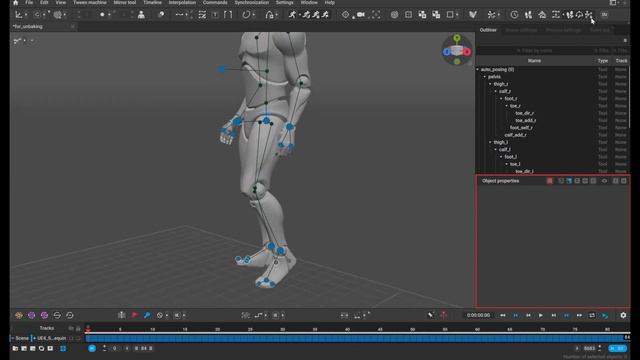Click the blue square icon below tracks
640x360 pixels.
tap(63, 349)
